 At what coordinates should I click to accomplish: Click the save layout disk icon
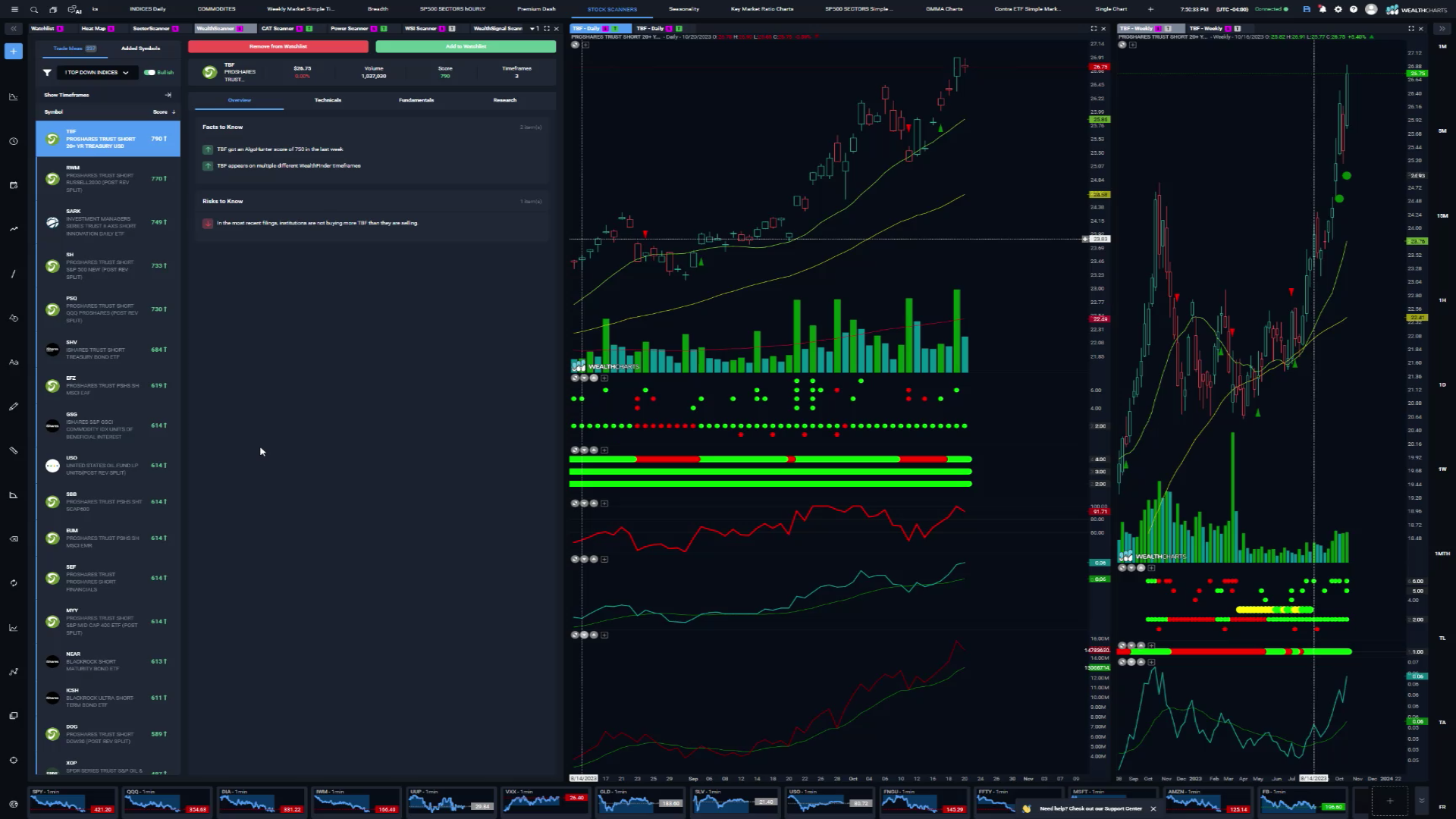pos(1307,9)
